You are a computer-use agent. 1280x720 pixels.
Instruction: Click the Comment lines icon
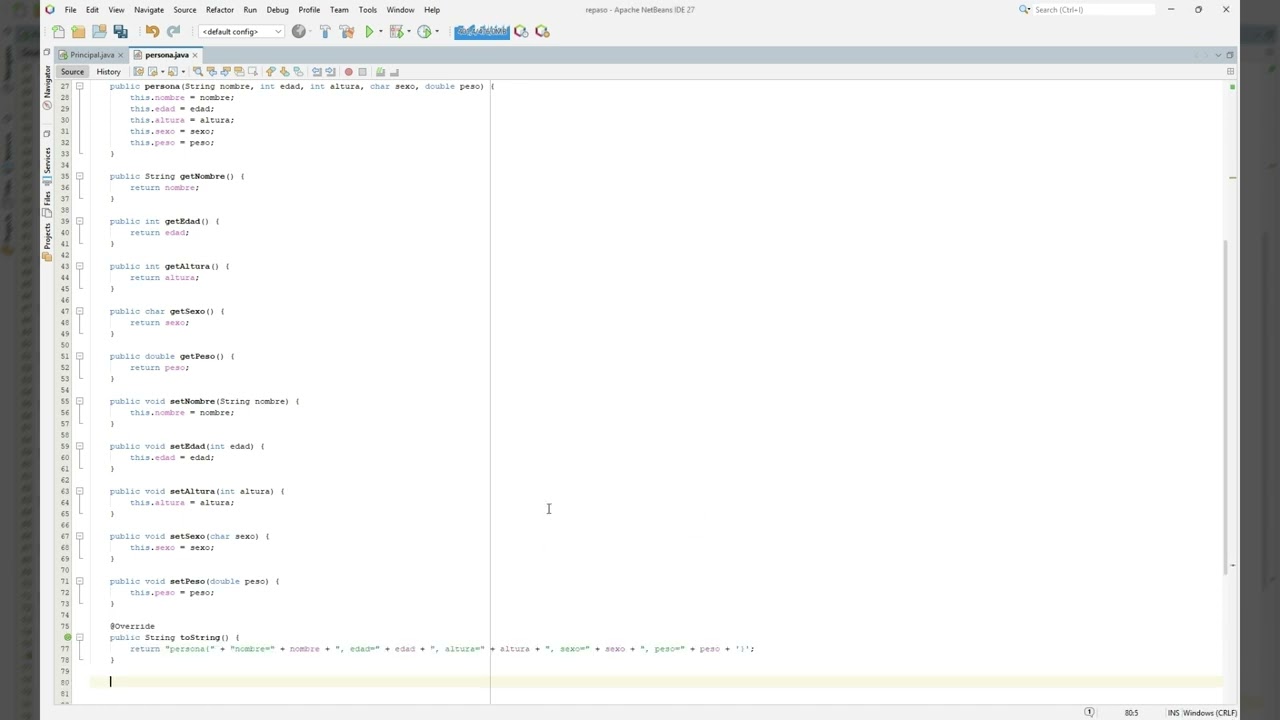[x=380, y=72]
